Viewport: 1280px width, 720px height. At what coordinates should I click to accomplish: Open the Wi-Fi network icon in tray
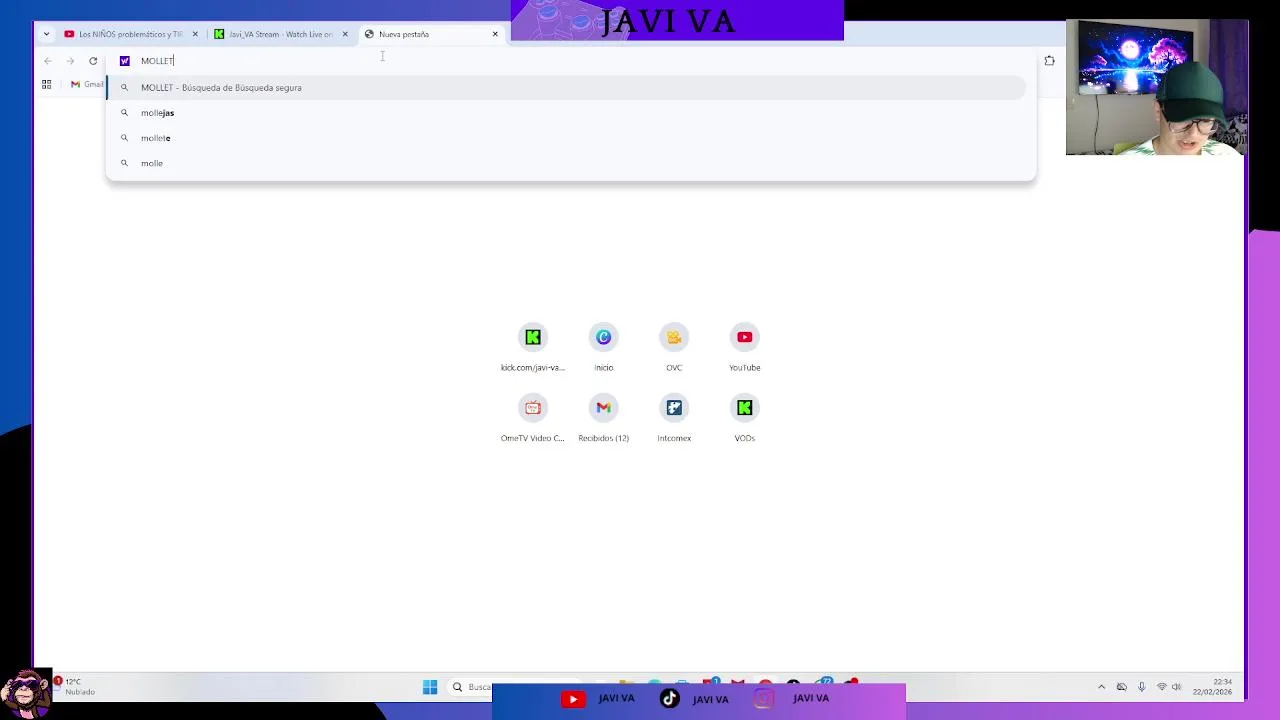(1161, 687)
